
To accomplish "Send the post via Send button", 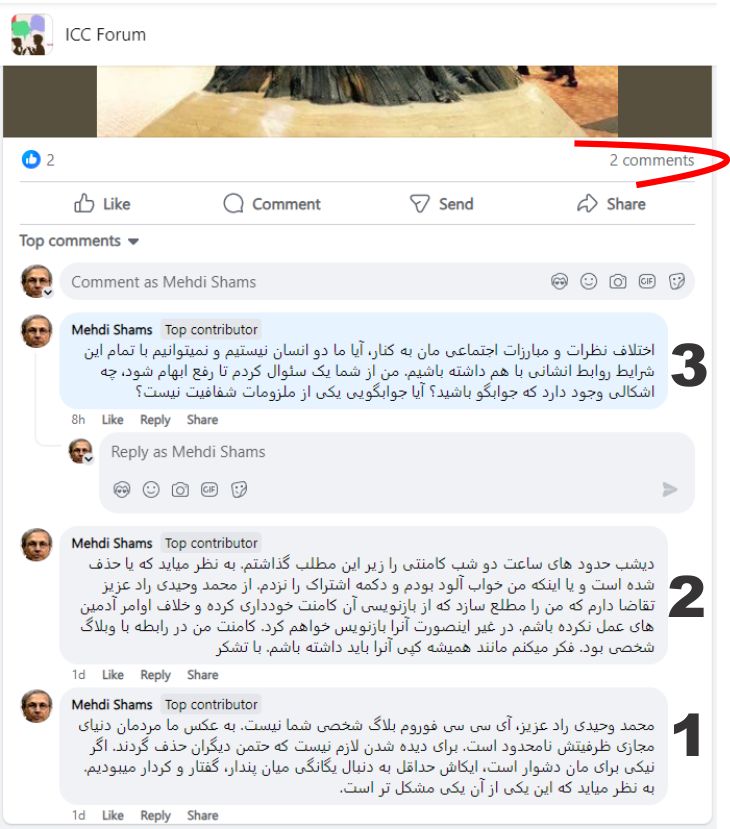I will pyautogui.click(x=441, y=204).
